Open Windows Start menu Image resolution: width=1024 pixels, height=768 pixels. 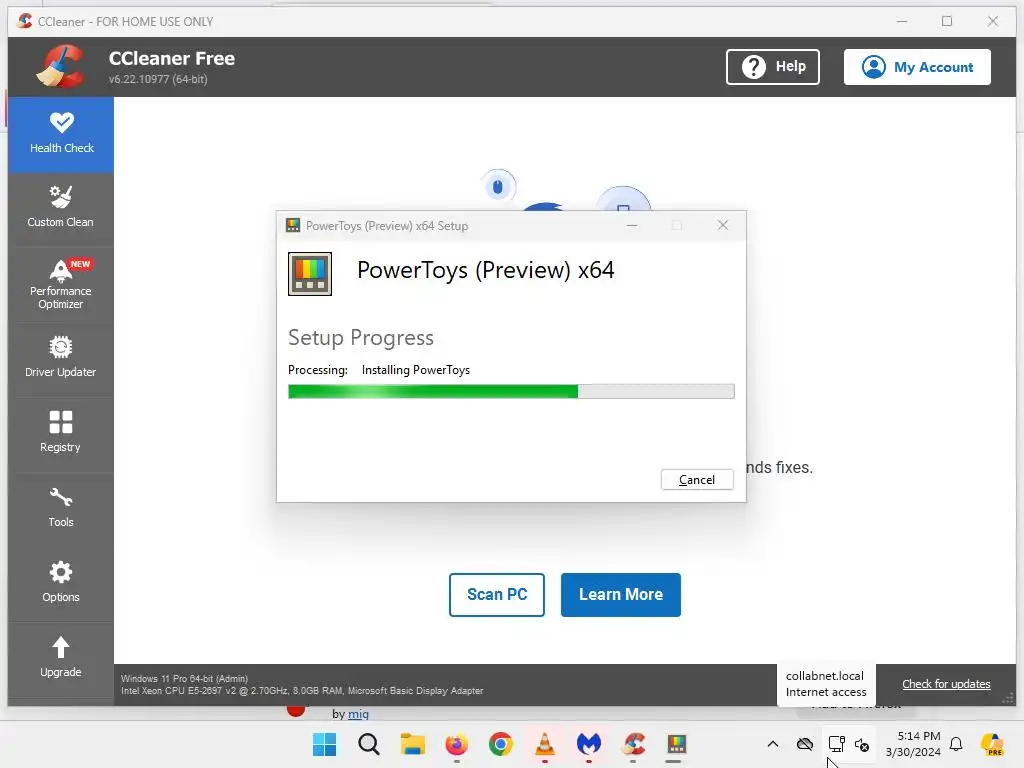tap(325, 744)
